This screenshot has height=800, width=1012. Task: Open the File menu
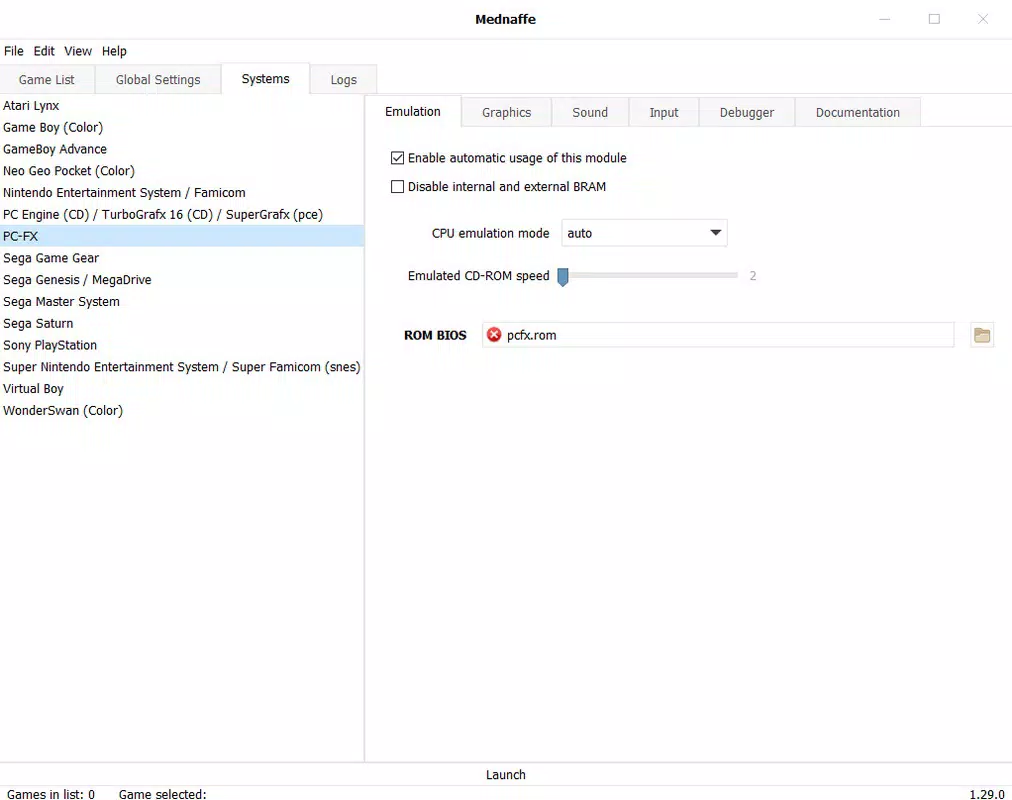tap(14, 51)
